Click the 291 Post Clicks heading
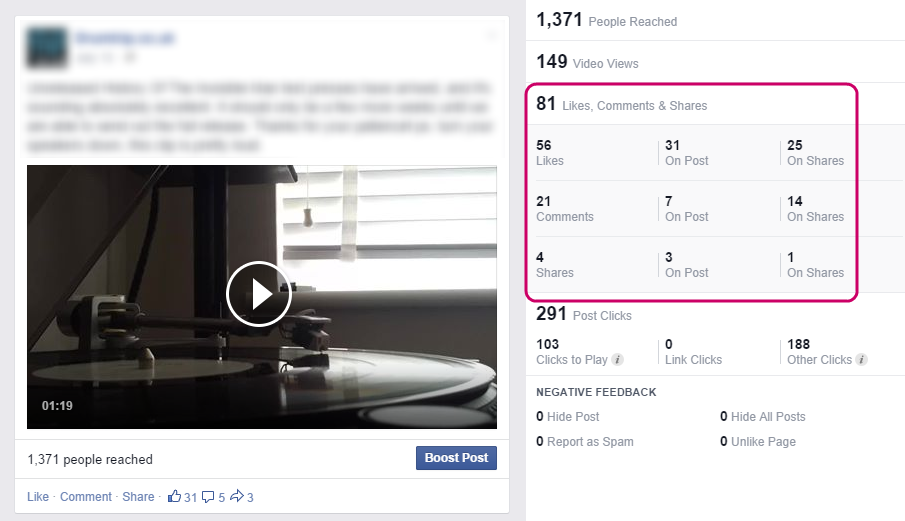This screenshot has width=905, height=521. coord(584,314)
